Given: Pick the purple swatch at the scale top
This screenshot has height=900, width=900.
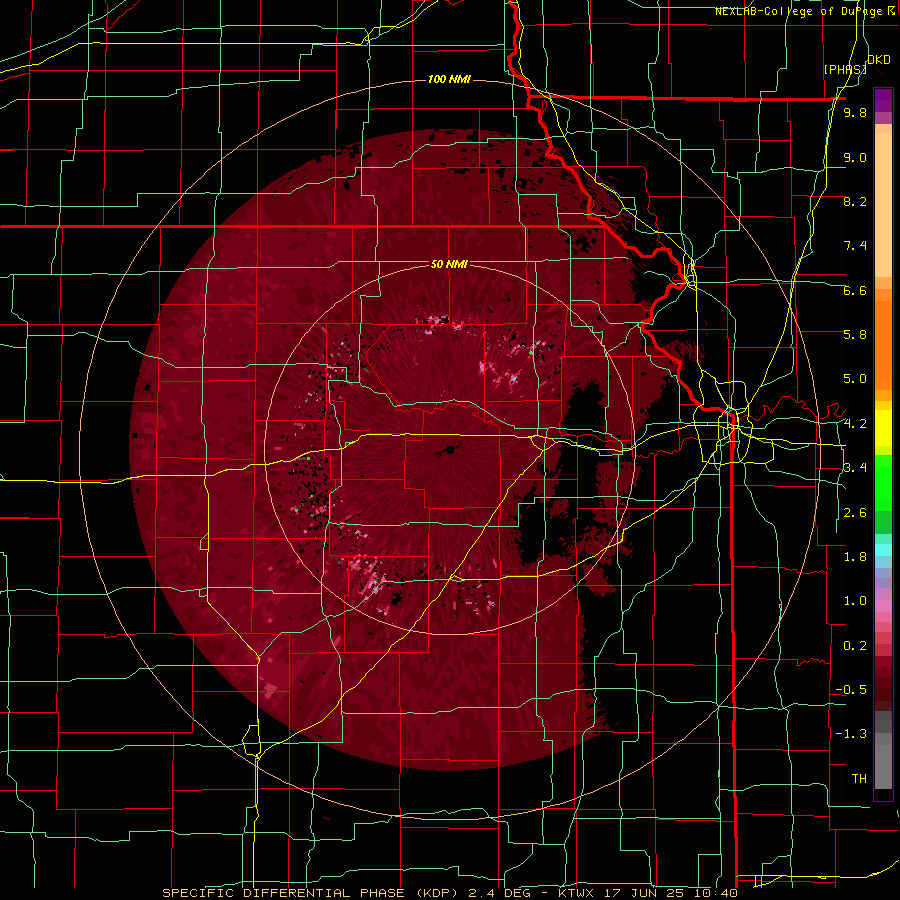Looking at the screenshot, I should coord(883,100).
